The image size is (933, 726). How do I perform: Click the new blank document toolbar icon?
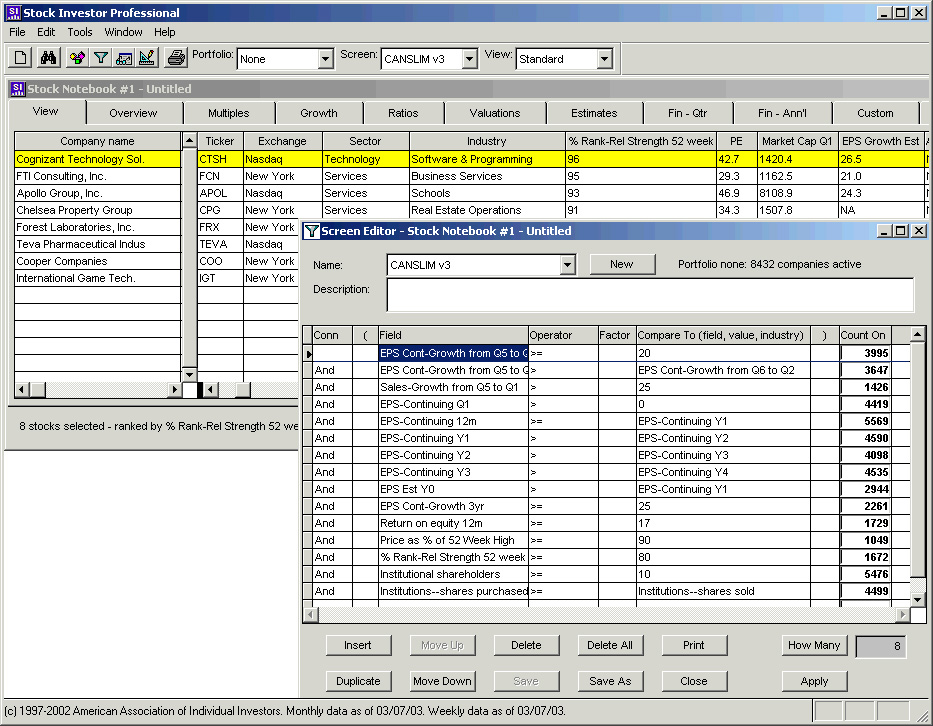(x=21, y=58)
